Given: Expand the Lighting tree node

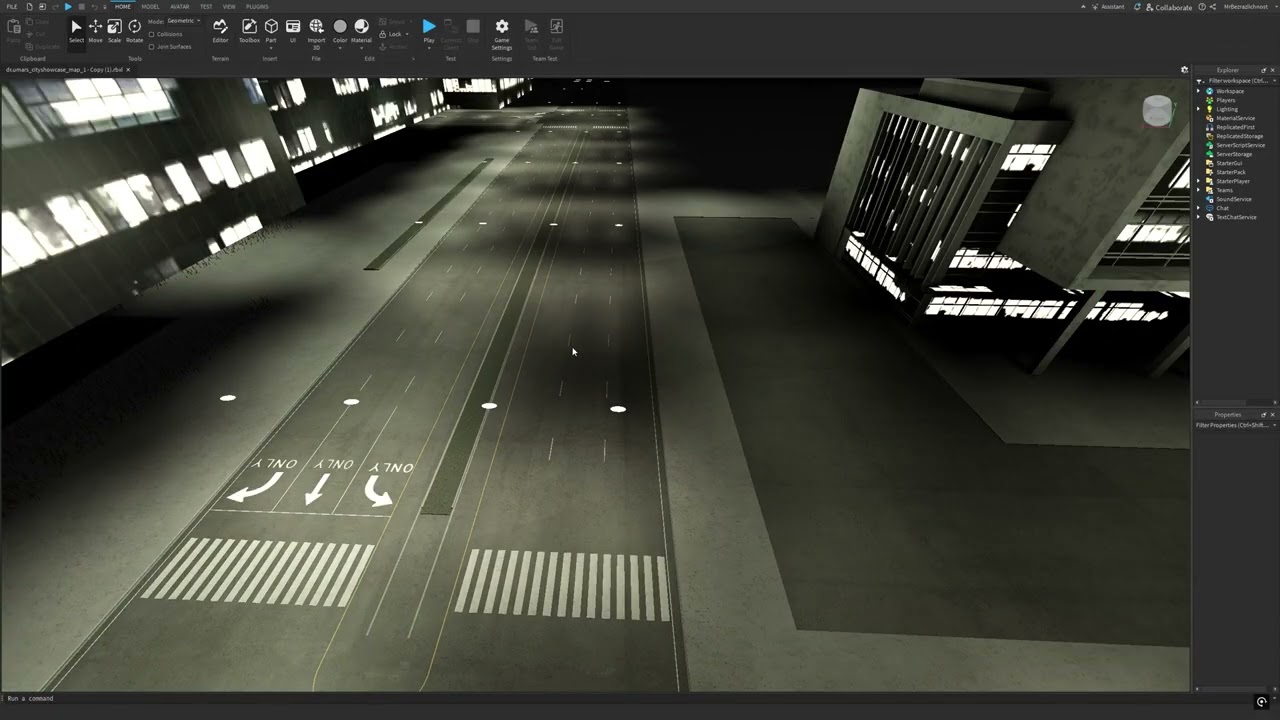Looking at the screenshot, I should (1199, 109).
